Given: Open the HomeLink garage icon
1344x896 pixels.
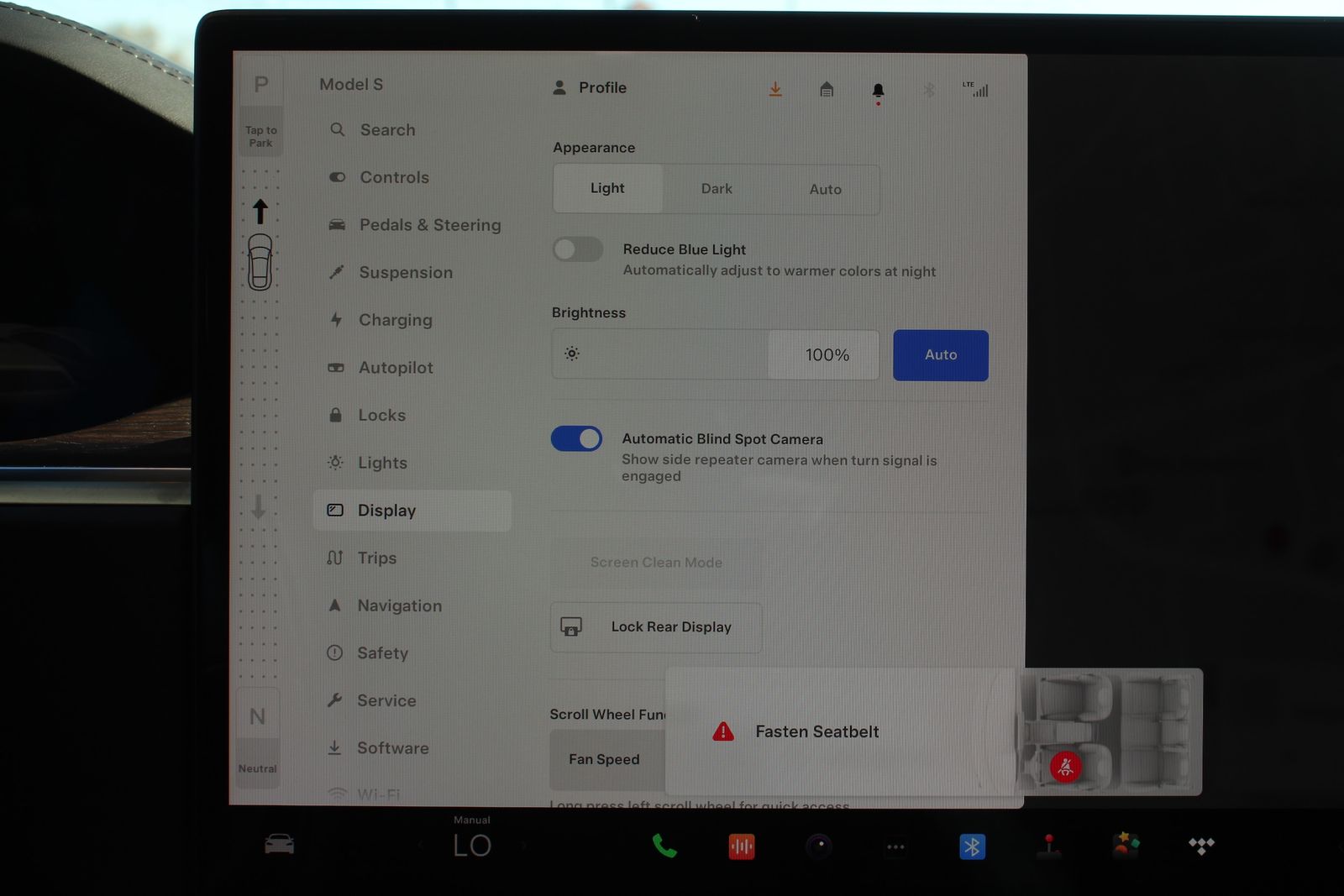Looking at the screenshot, I should pos(827,89).
